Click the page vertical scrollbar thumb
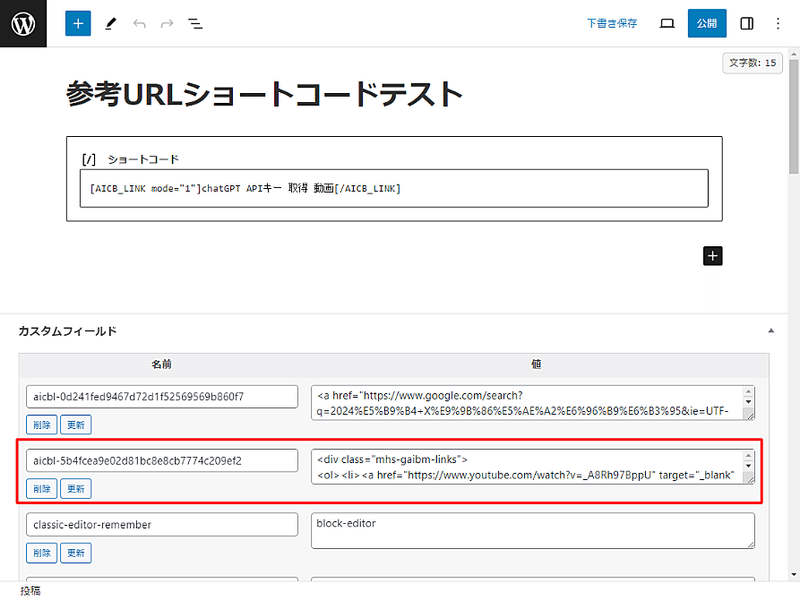800x600 pixels. coord(794,116)
